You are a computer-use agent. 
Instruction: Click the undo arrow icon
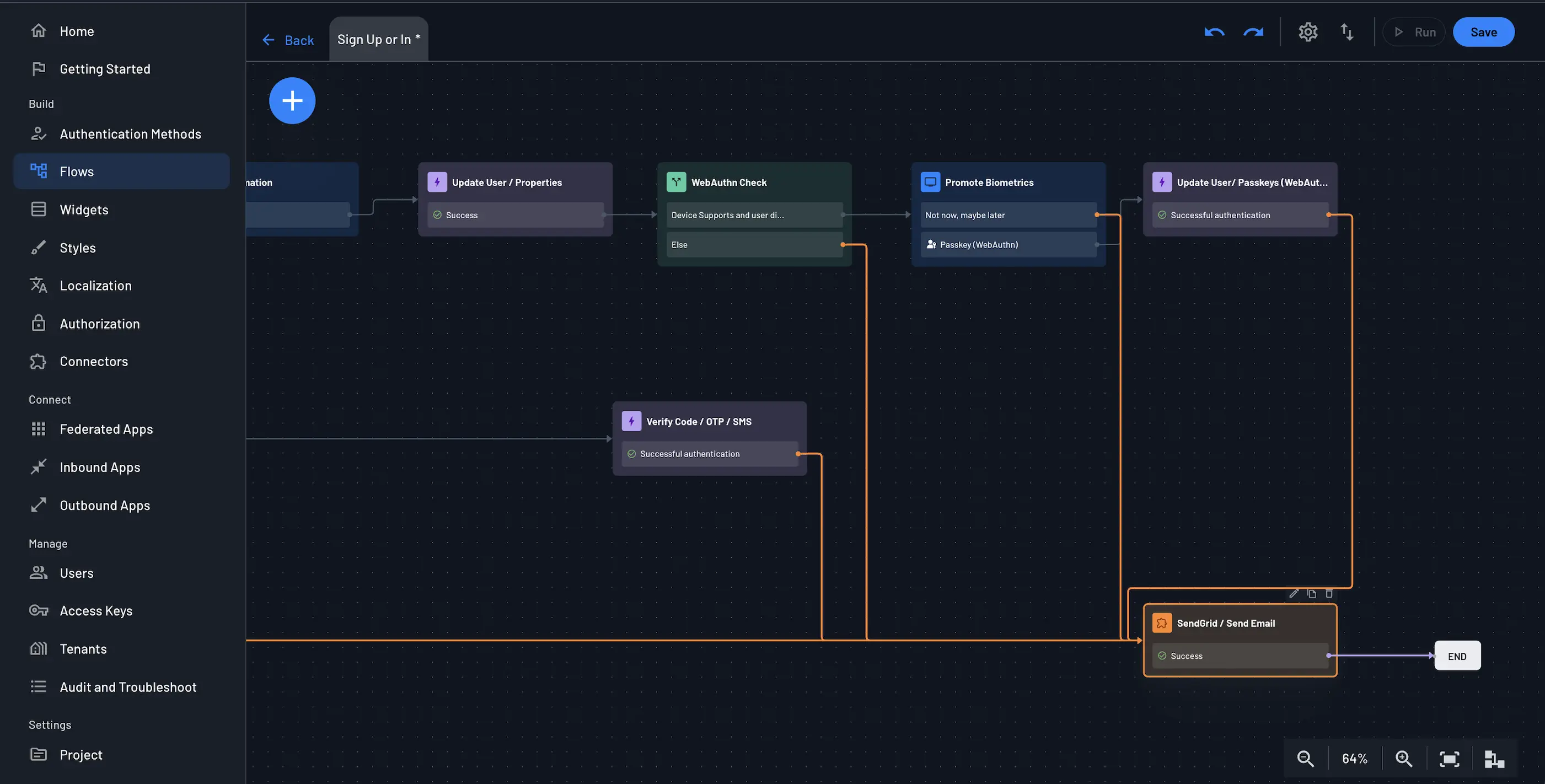point(1214,33)
